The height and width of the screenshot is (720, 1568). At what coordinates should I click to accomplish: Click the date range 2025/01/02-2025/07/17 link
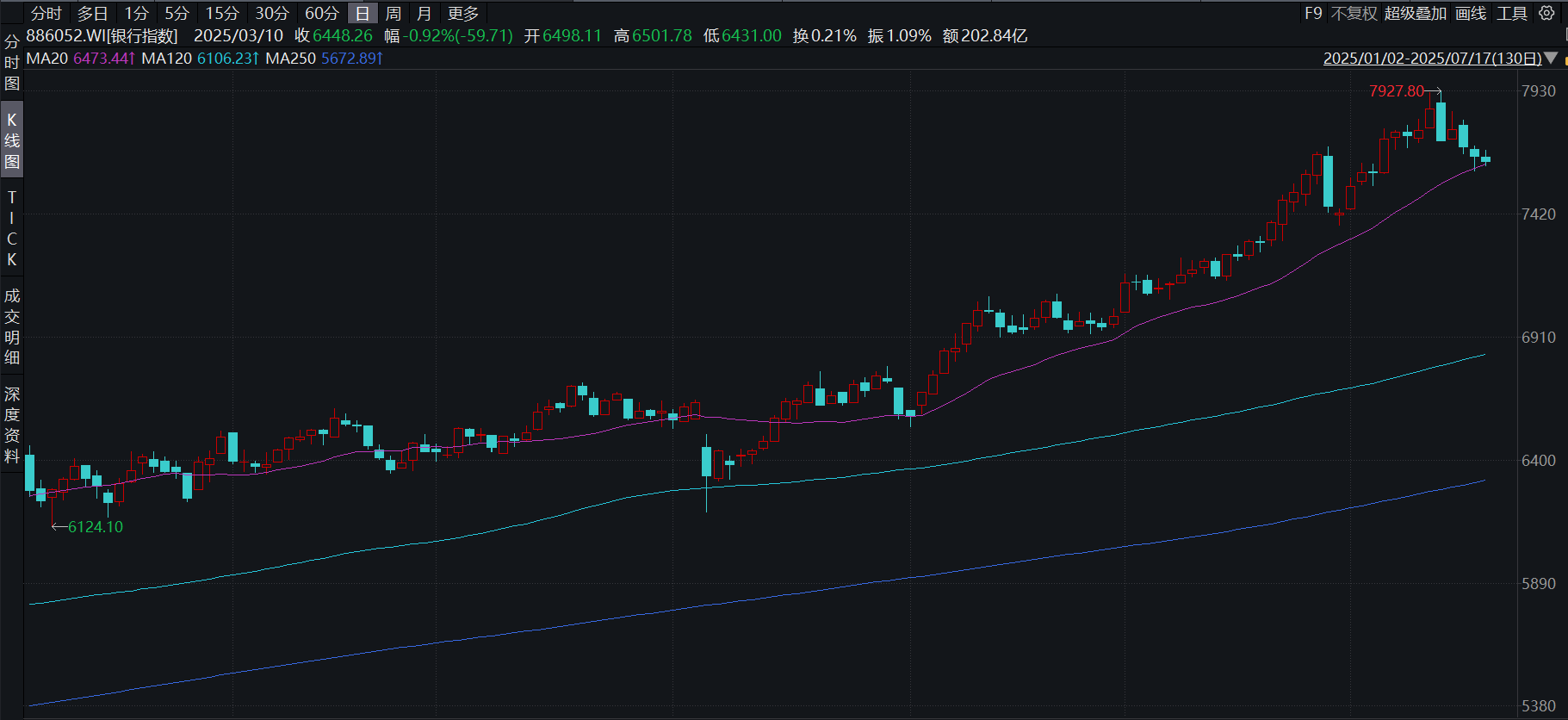coord(1433,59)
